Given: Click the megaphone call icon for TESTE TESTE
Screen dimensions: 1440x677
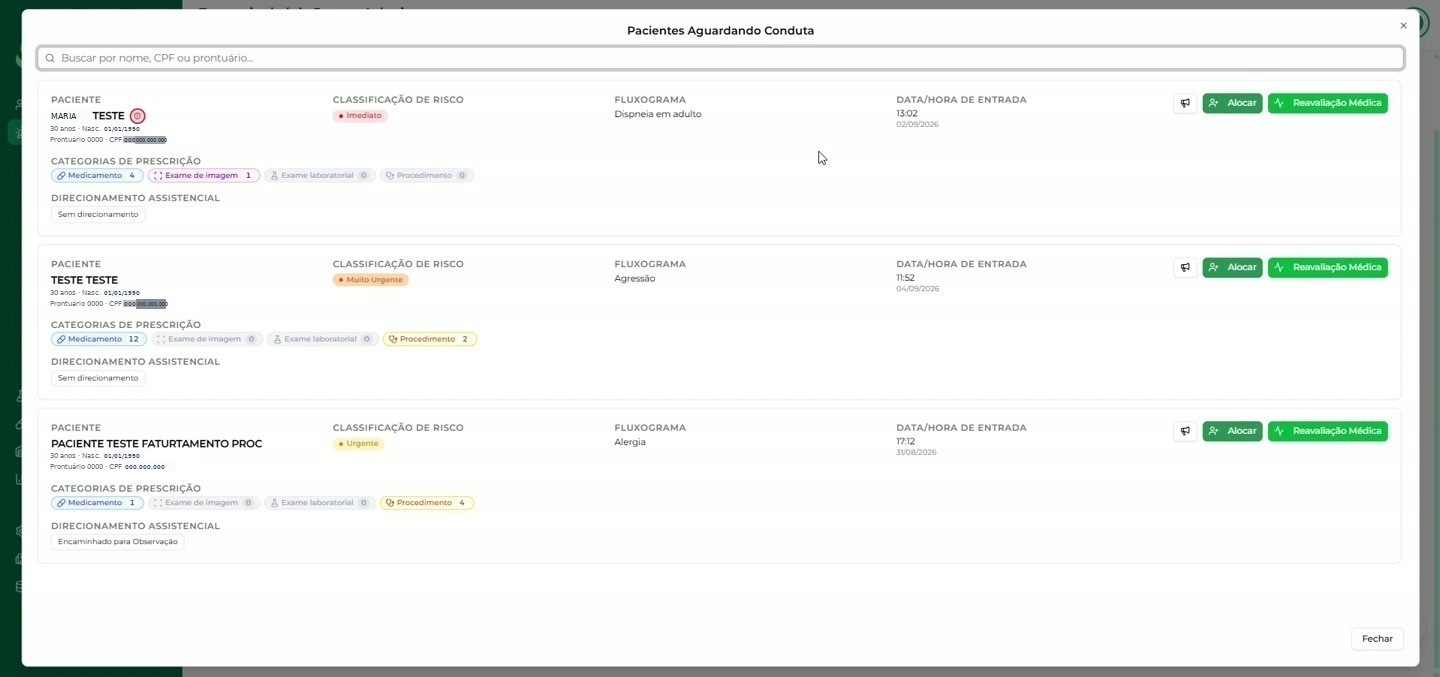Looking at the screenshot, I should coord(1185,267).
